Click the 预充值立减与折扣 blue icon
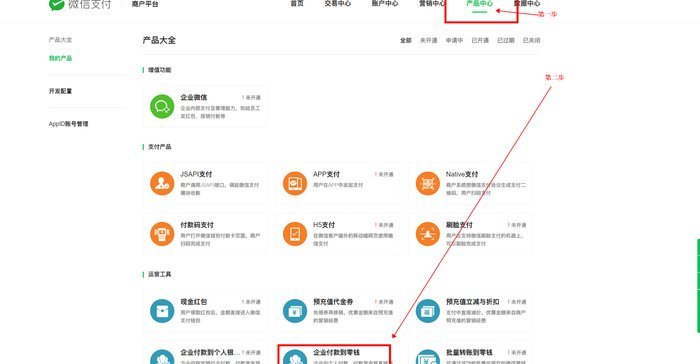 tap(428, 311)
